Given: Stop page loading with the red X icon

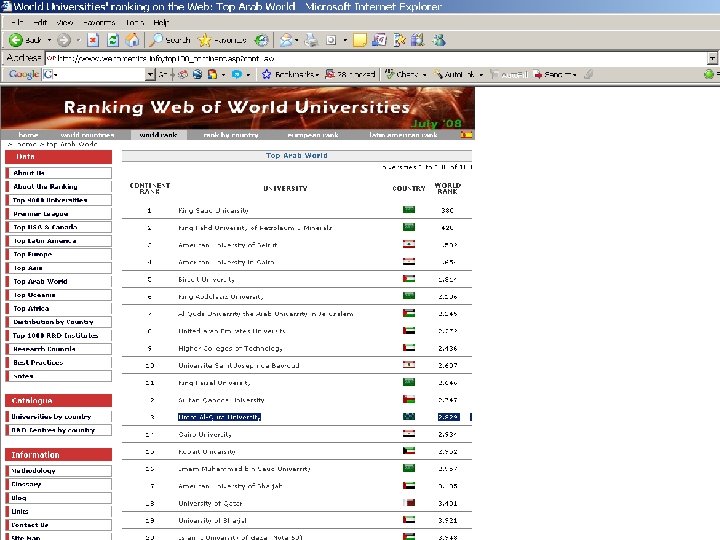Looking at the screenshot, I should point(93,40).
